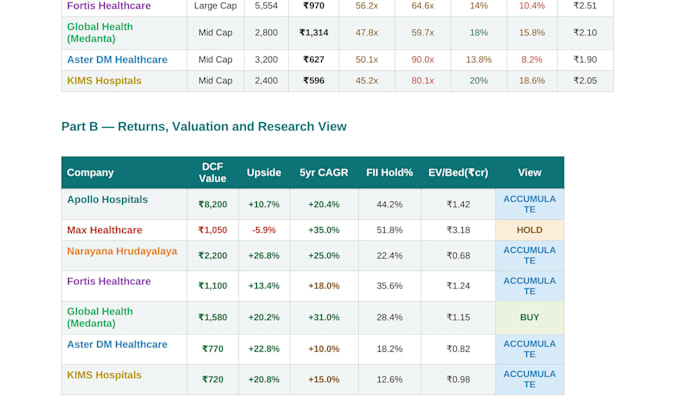Click the ₹1.42 EV/Bed cell
This screenshot has width=680, height=409.
458,204
